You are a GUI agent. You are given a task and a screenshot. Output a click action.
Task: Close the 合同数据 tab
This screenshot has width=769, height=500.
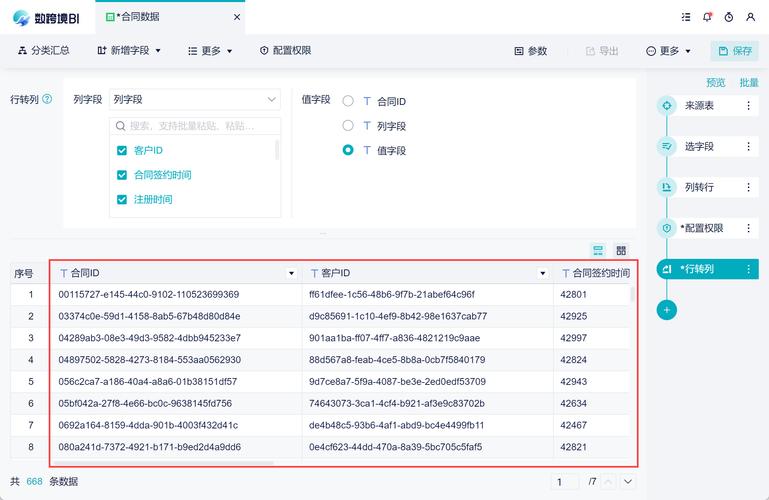point(237,17)
